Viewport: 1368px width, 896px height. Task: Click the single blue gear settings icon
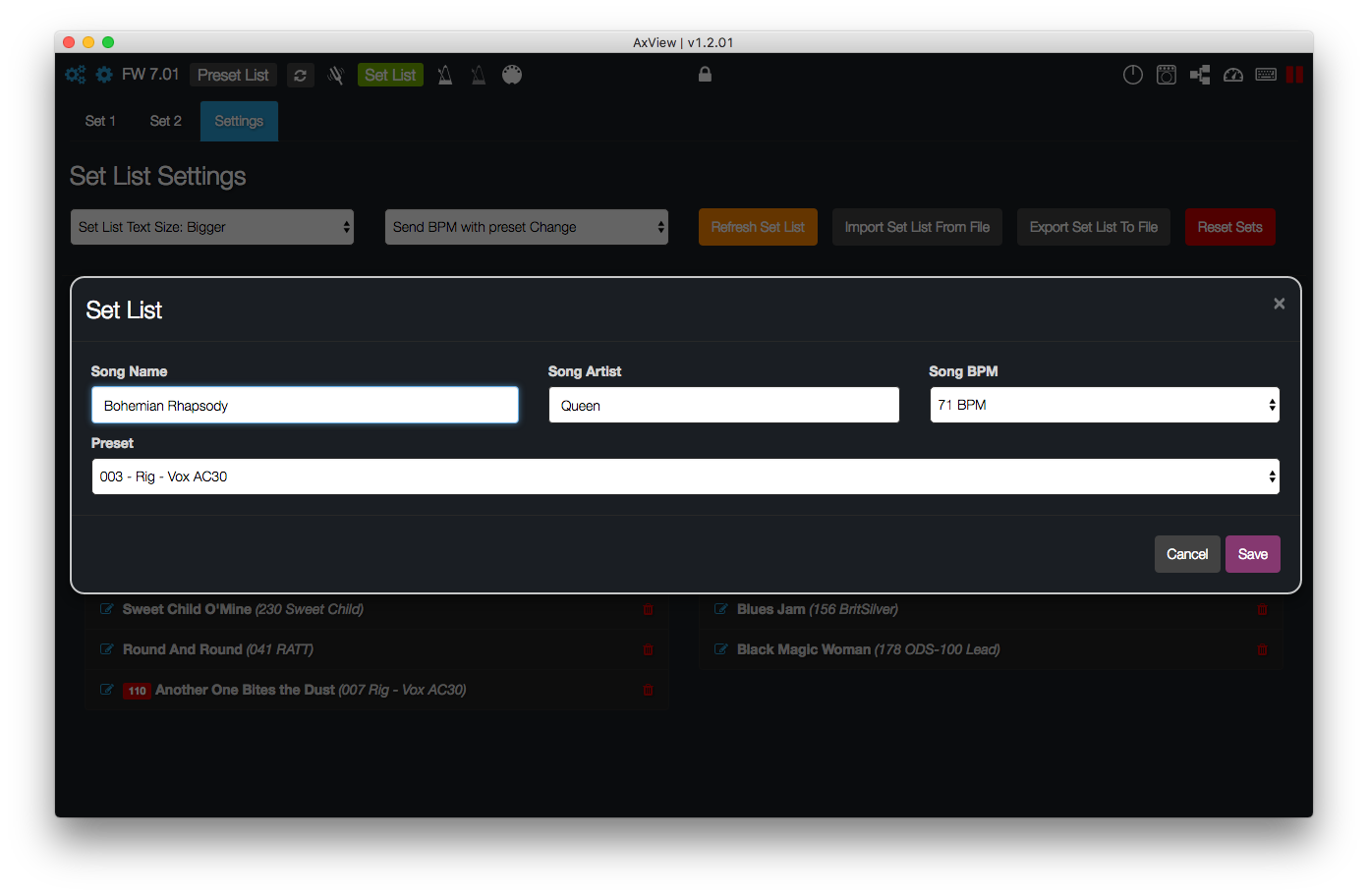pos(104,75)
